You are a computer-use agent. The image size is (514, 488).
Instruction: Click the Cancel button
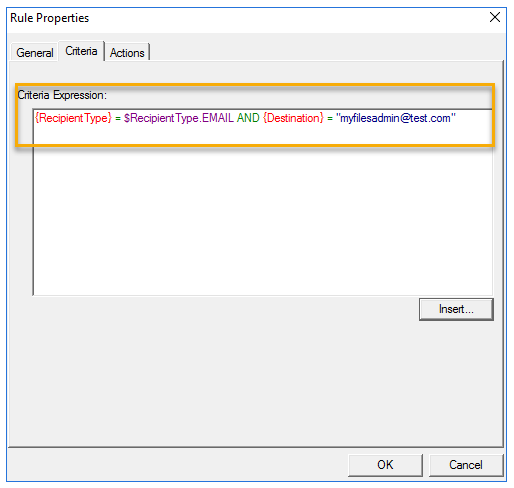(466, 465)
